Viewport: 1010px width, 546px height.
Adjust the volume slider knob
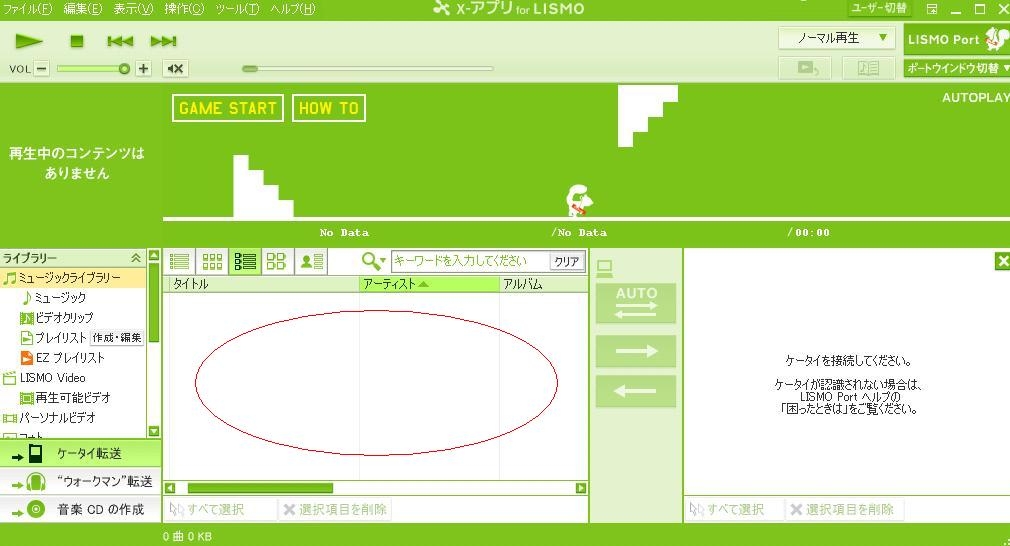[x=124, y=69]
